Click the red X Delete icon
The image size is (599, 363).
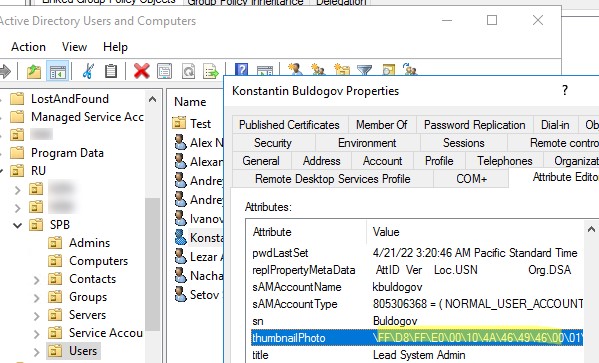141,71
